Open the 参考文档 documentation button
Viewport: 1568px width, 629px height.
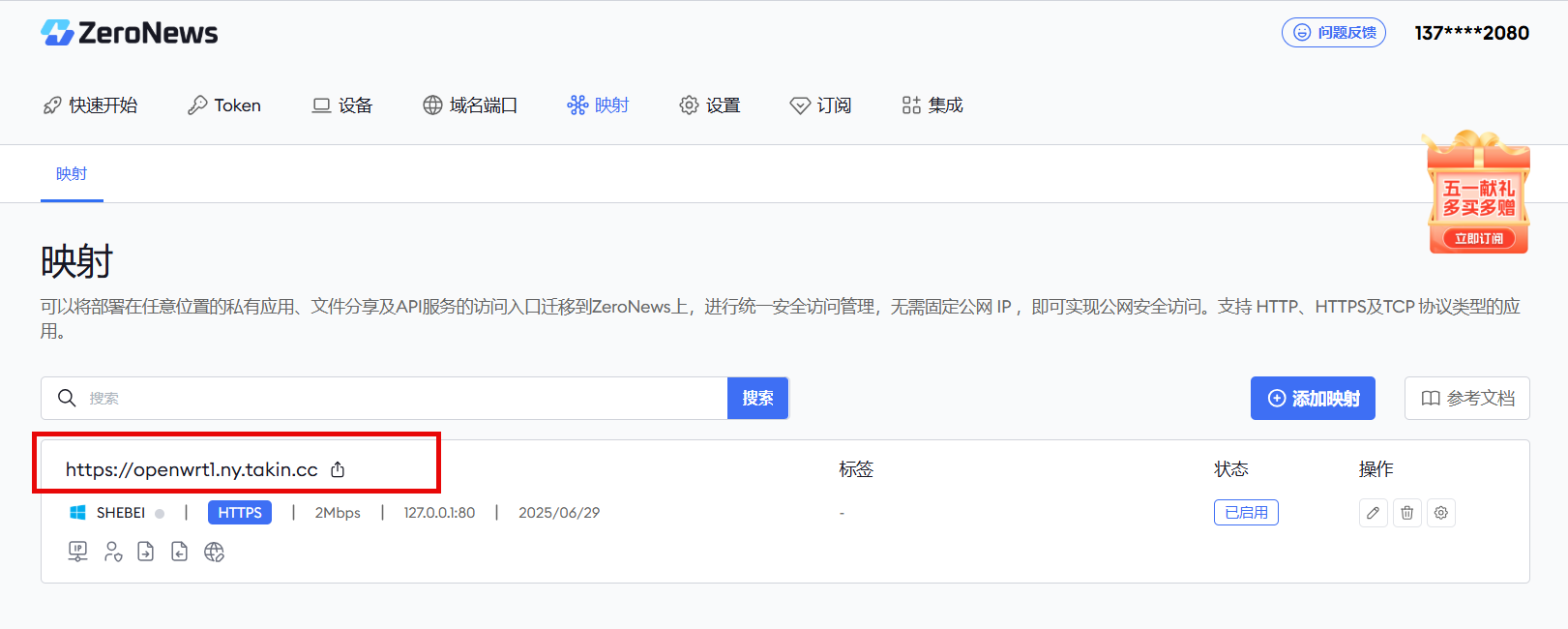coord(1466,399)
